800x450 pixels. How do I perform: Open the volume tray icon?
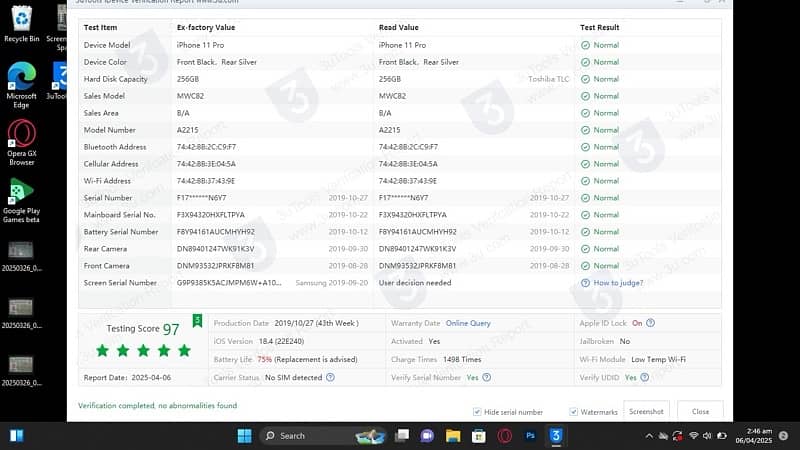[x=707, y=436]
